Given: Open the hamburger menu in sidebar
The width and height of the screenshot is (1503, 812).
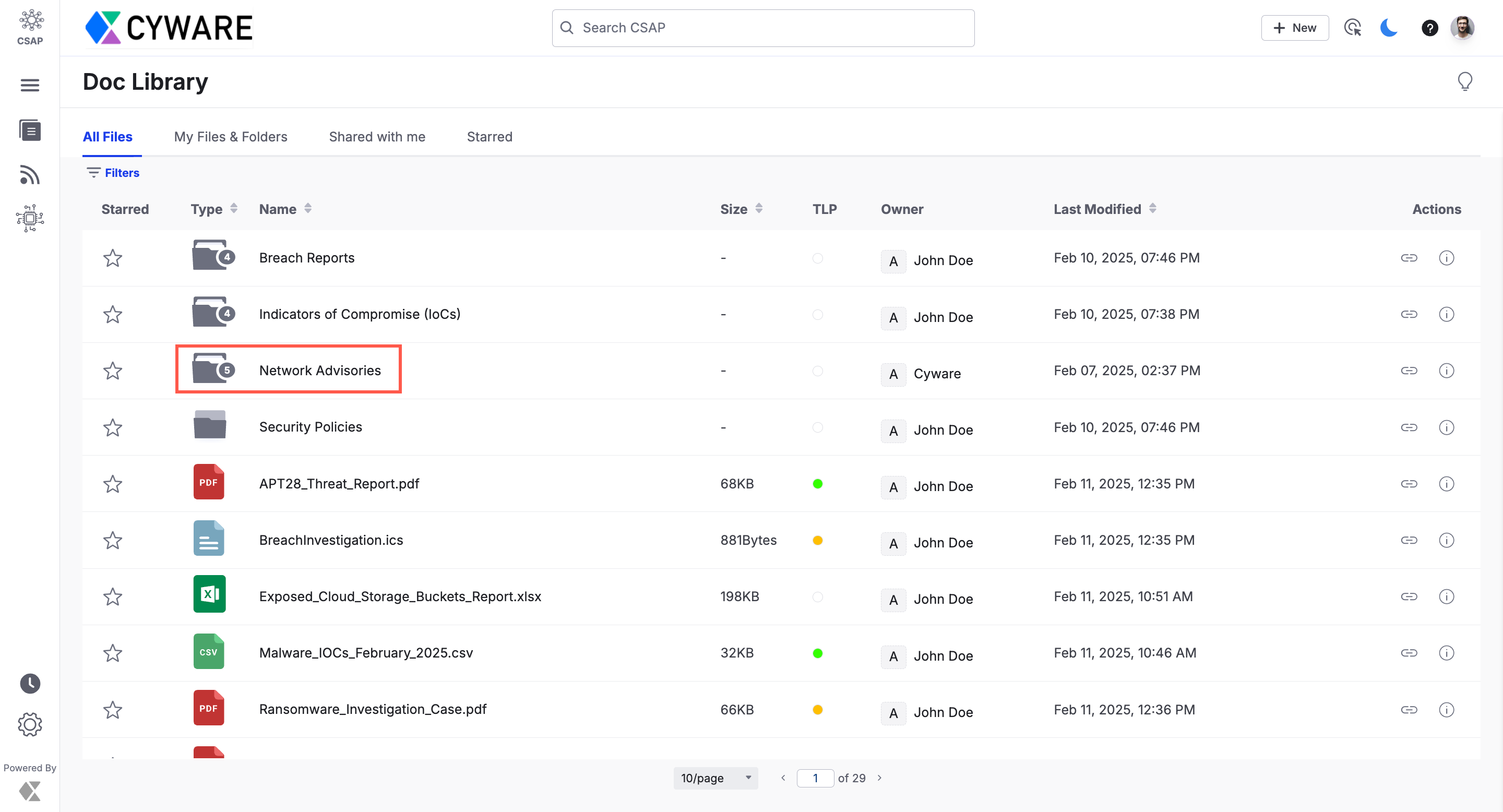Looking at the screenshot, I should 30,85.
